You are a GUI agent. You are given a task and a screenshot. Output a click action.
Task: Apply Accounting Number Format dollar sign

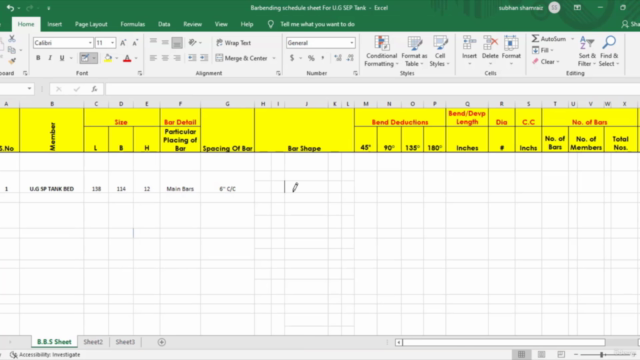292,58
